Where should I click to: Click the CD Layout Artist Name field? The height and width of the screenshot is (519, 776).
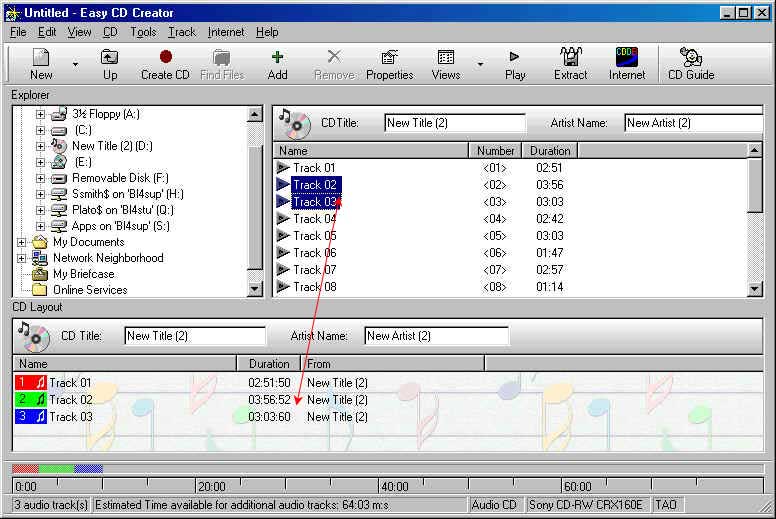[436, 336]
